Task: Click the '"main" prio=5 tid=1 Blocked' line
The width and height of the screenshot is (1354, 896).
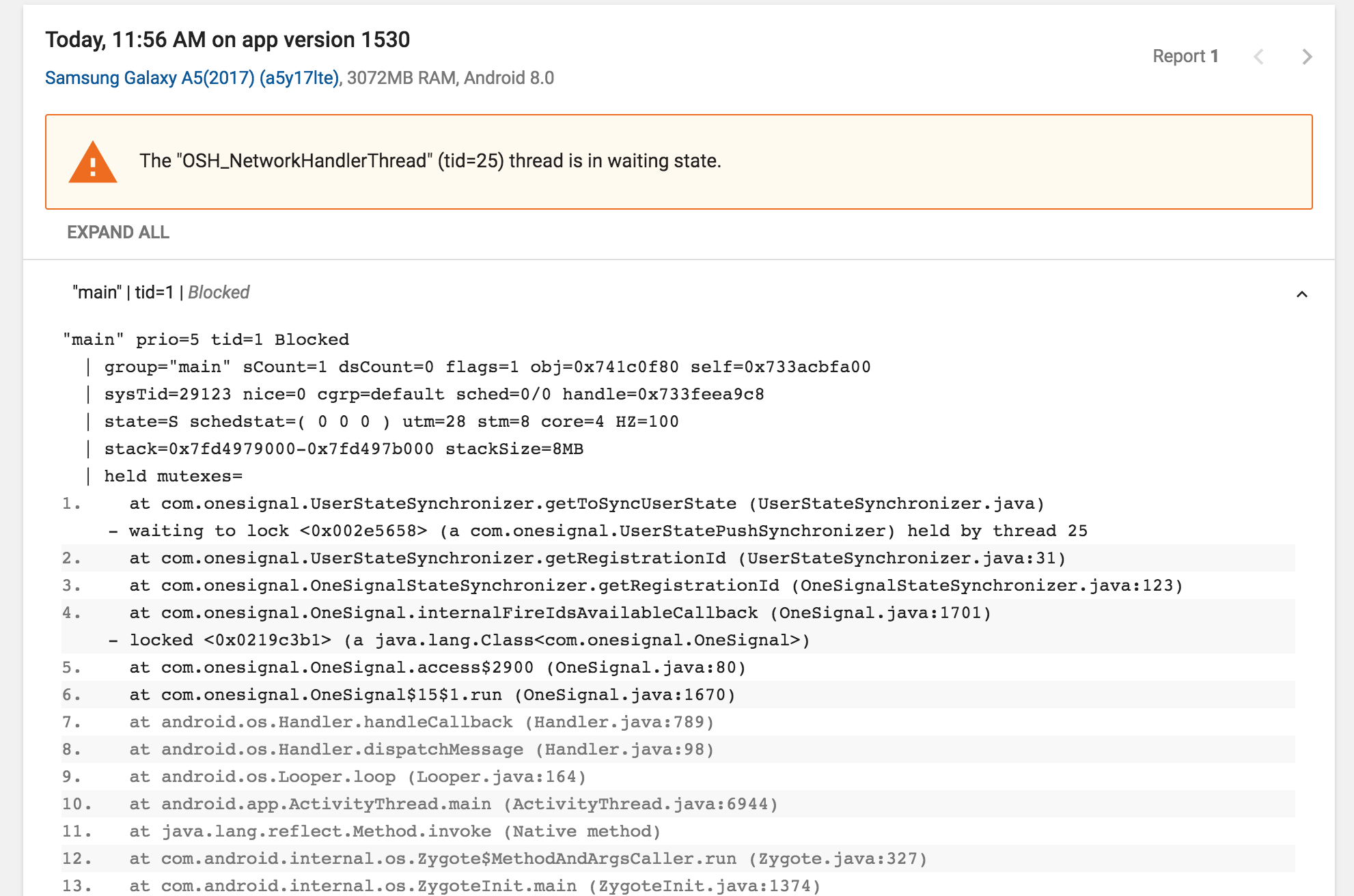Action: [x=206, y=339]
